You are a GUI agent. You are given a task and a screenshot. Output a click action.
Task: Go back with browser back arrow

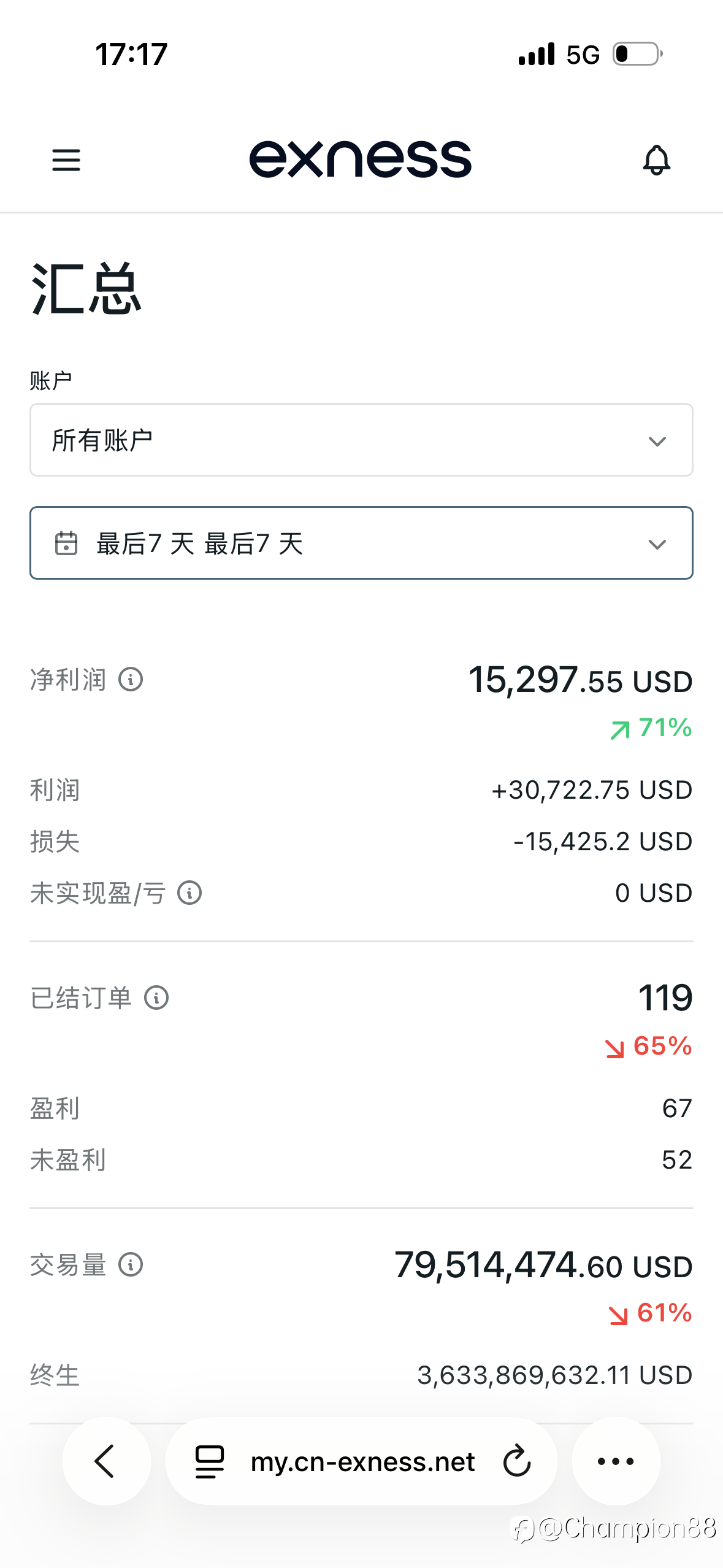pos(105,1461)
